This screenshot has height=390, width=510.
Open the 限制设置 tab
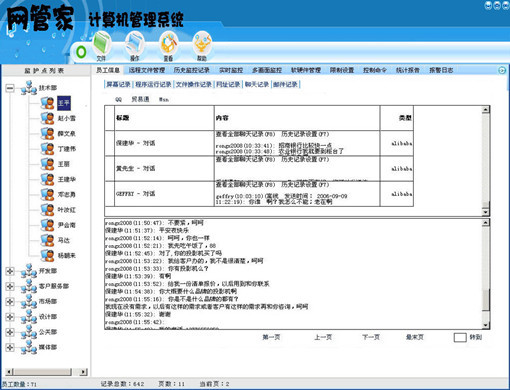pos(342,70)
